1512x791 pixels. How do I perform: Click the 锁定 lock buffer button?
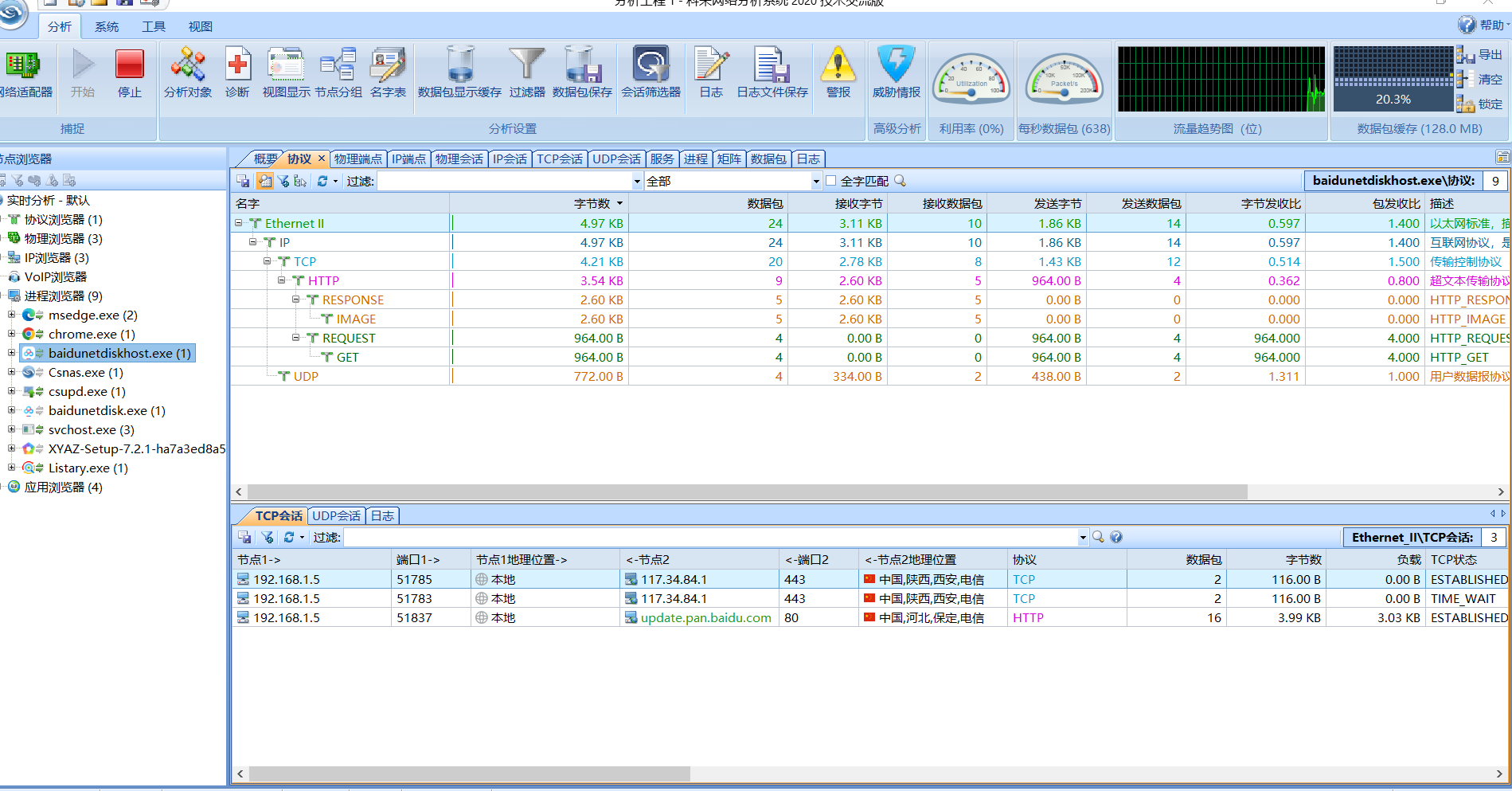point(1480,104)
